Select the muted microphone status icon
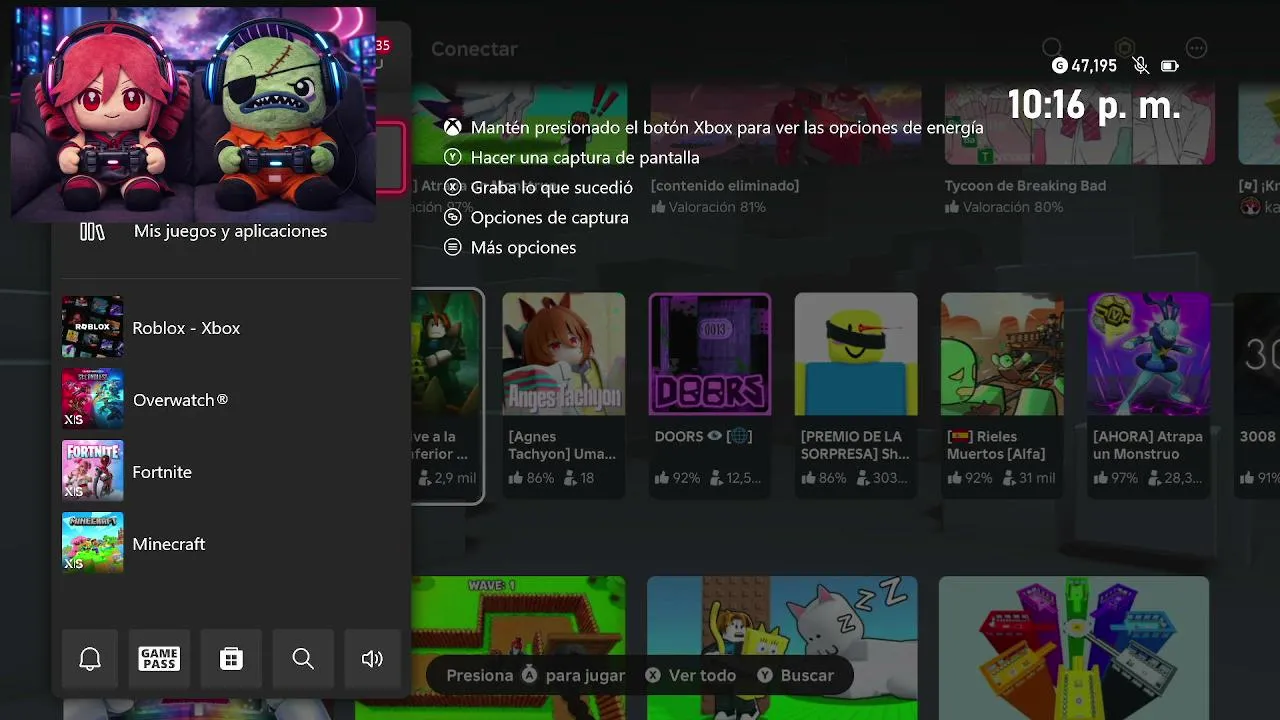1280x720 pixels. click(x=1140, y=66)
